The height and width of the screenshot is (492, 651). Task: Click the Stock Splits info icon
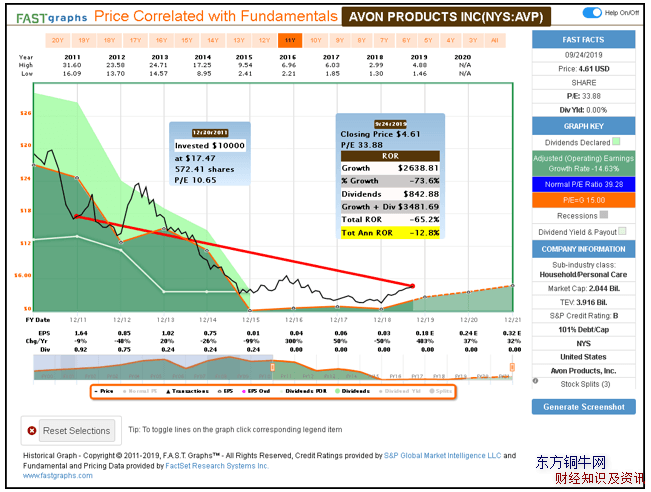(536, 381)
